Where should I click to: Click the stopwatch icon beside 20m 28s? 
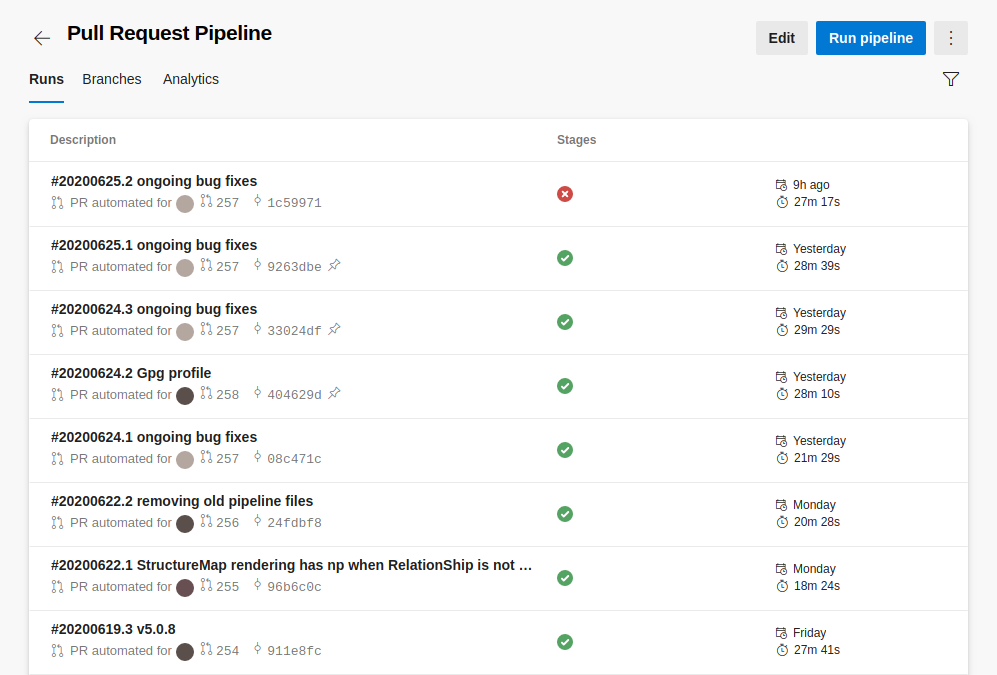click(782, 522)
